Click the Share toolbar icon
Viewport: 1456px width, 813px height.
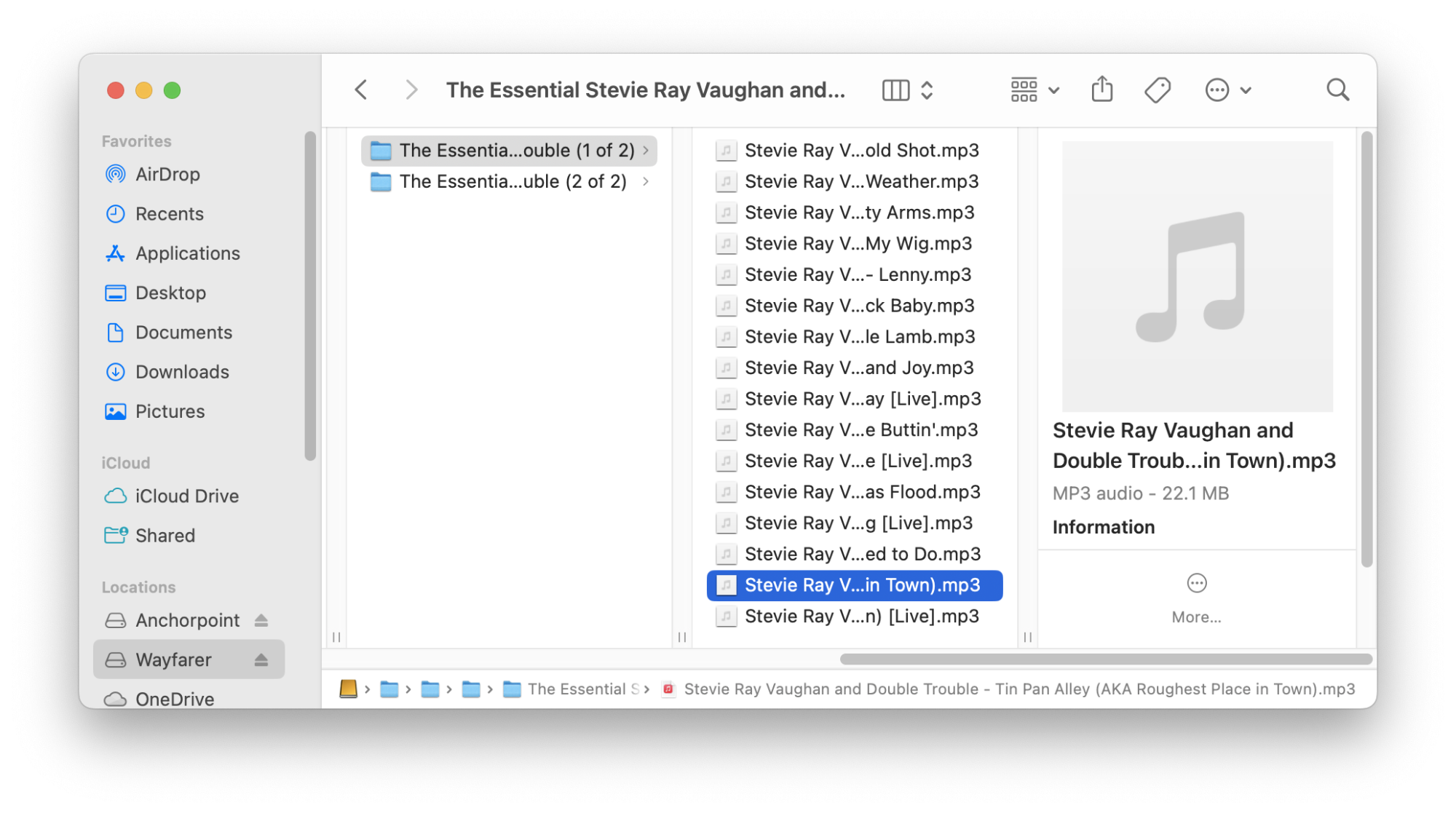tap(1102, 90)
